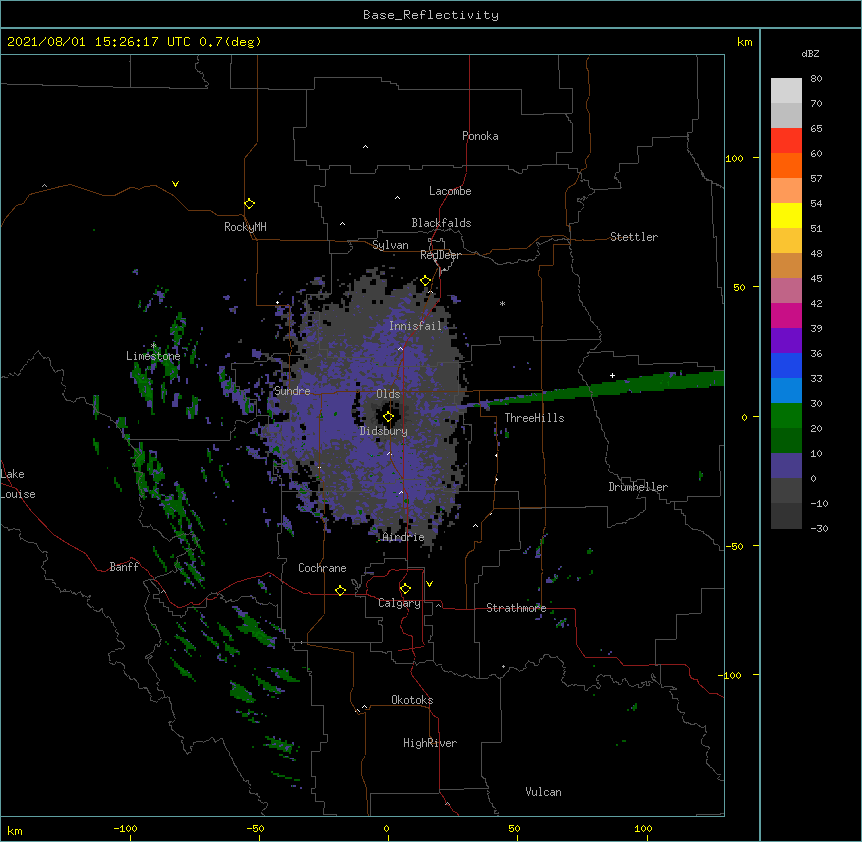862x842 pixels.
Task: Click the Lacombe city label
Action: 450,191
